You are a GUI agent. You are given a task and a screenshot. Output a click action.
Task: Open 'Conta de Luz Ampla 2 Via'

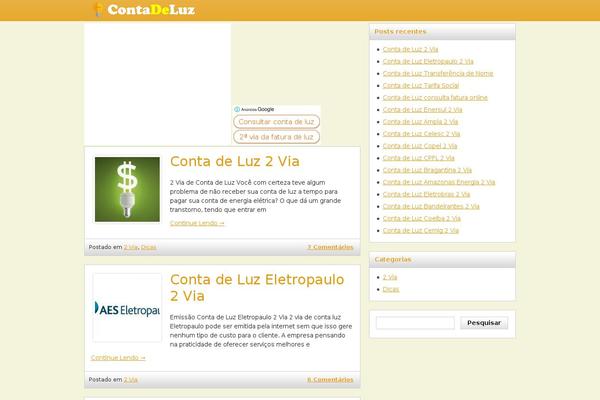(420, 122)
